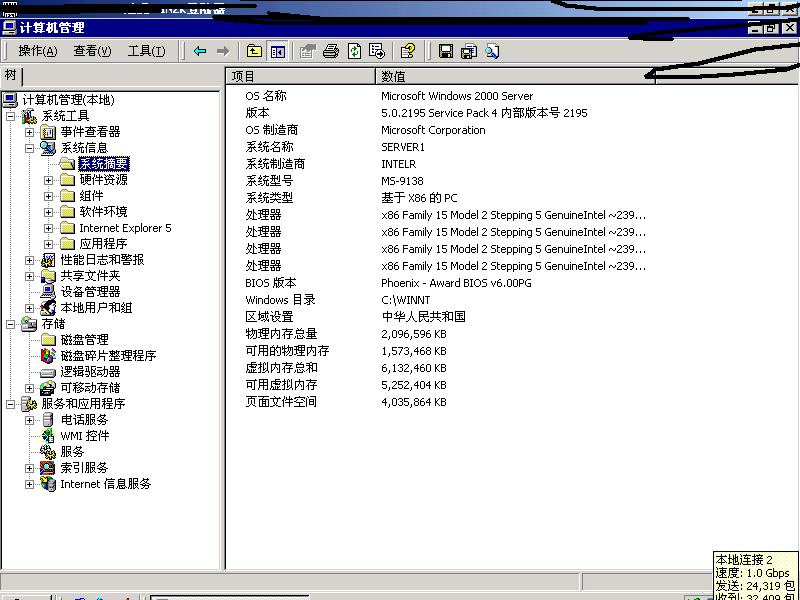Select the 共享文件夹 icon

click(x=48, y=276)
